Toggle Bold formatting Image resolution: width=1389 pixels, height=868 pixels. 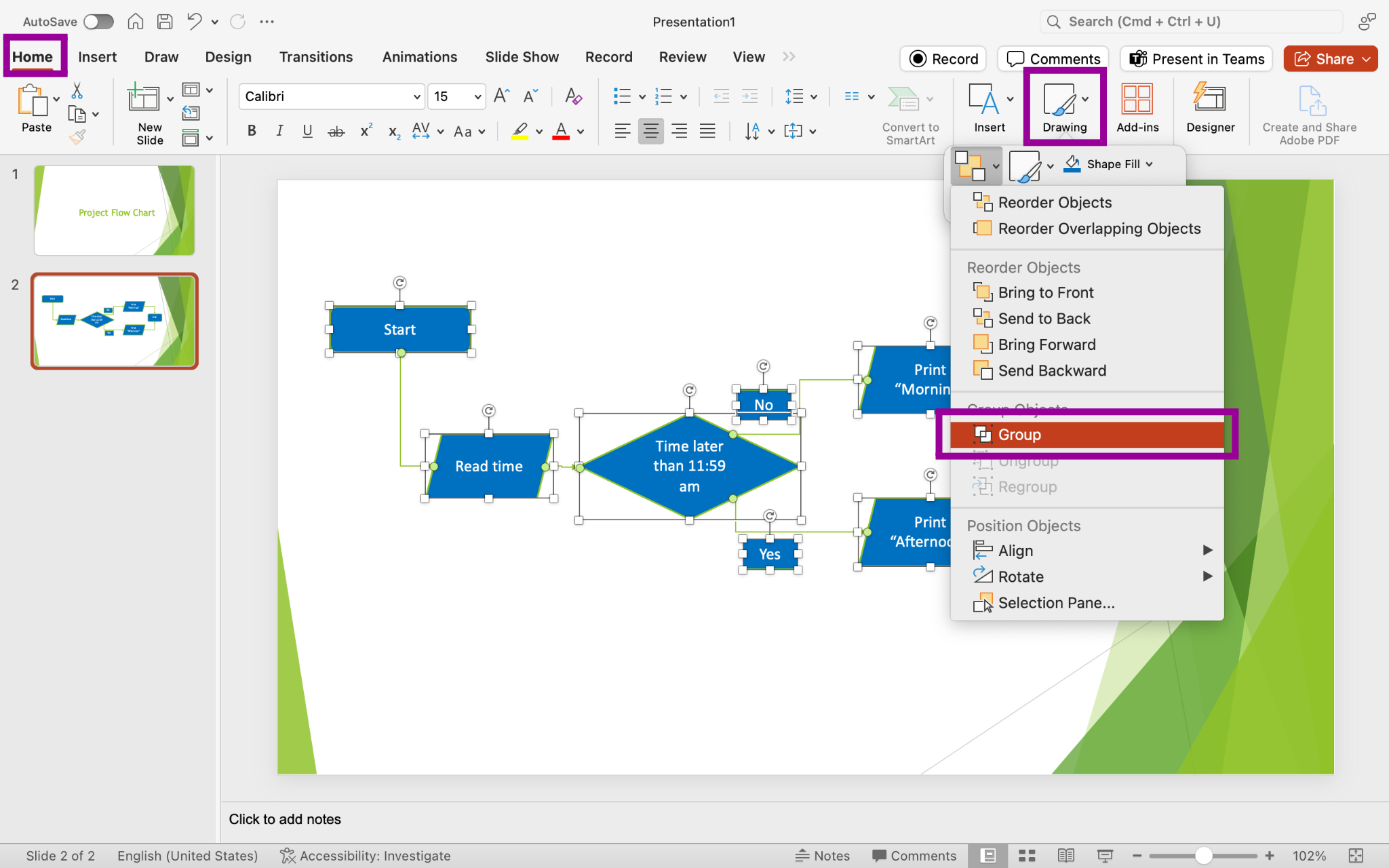click(x=252, y=131)
